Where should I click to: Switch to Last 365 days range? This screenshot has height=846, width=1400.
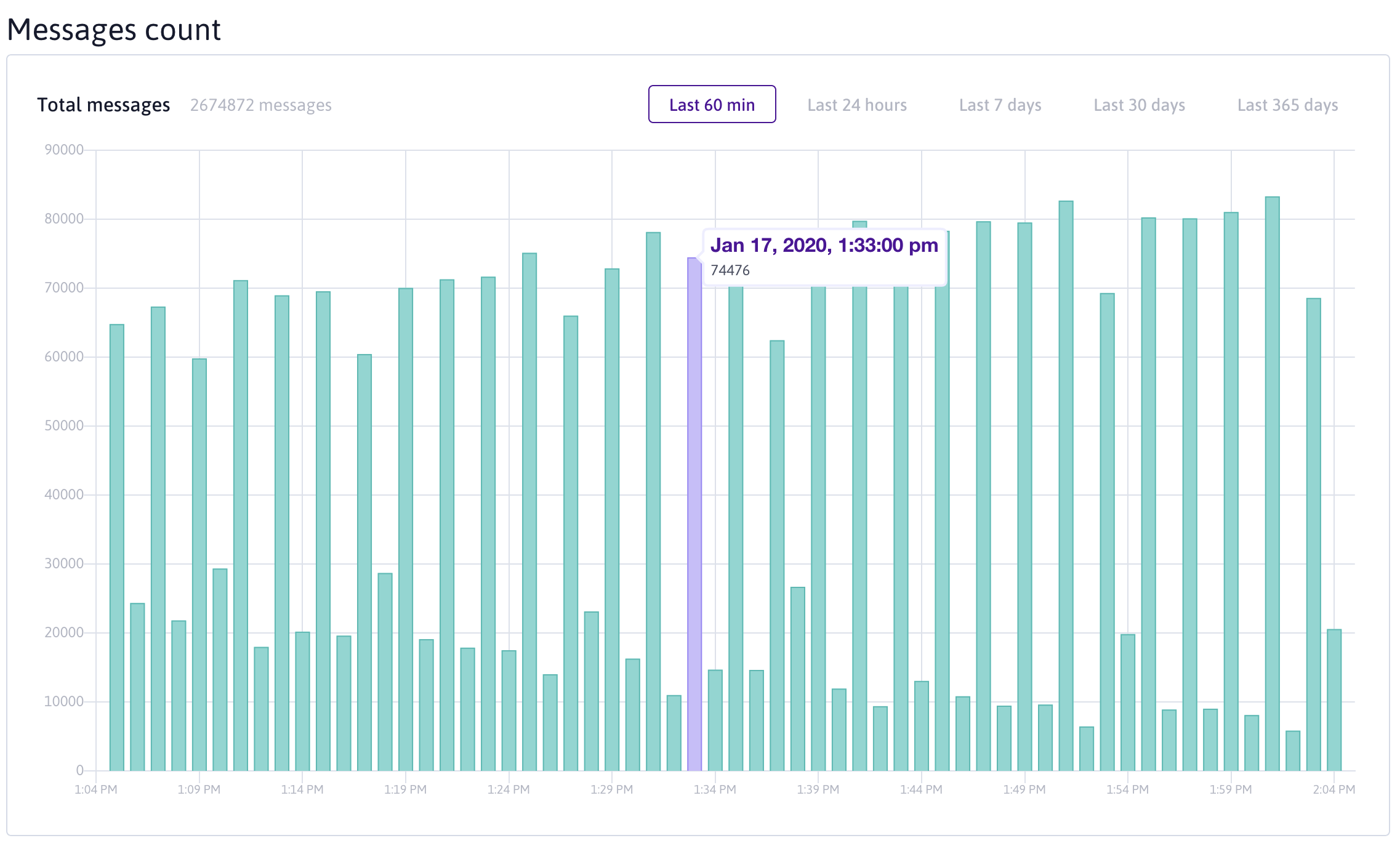(1287, 105)
